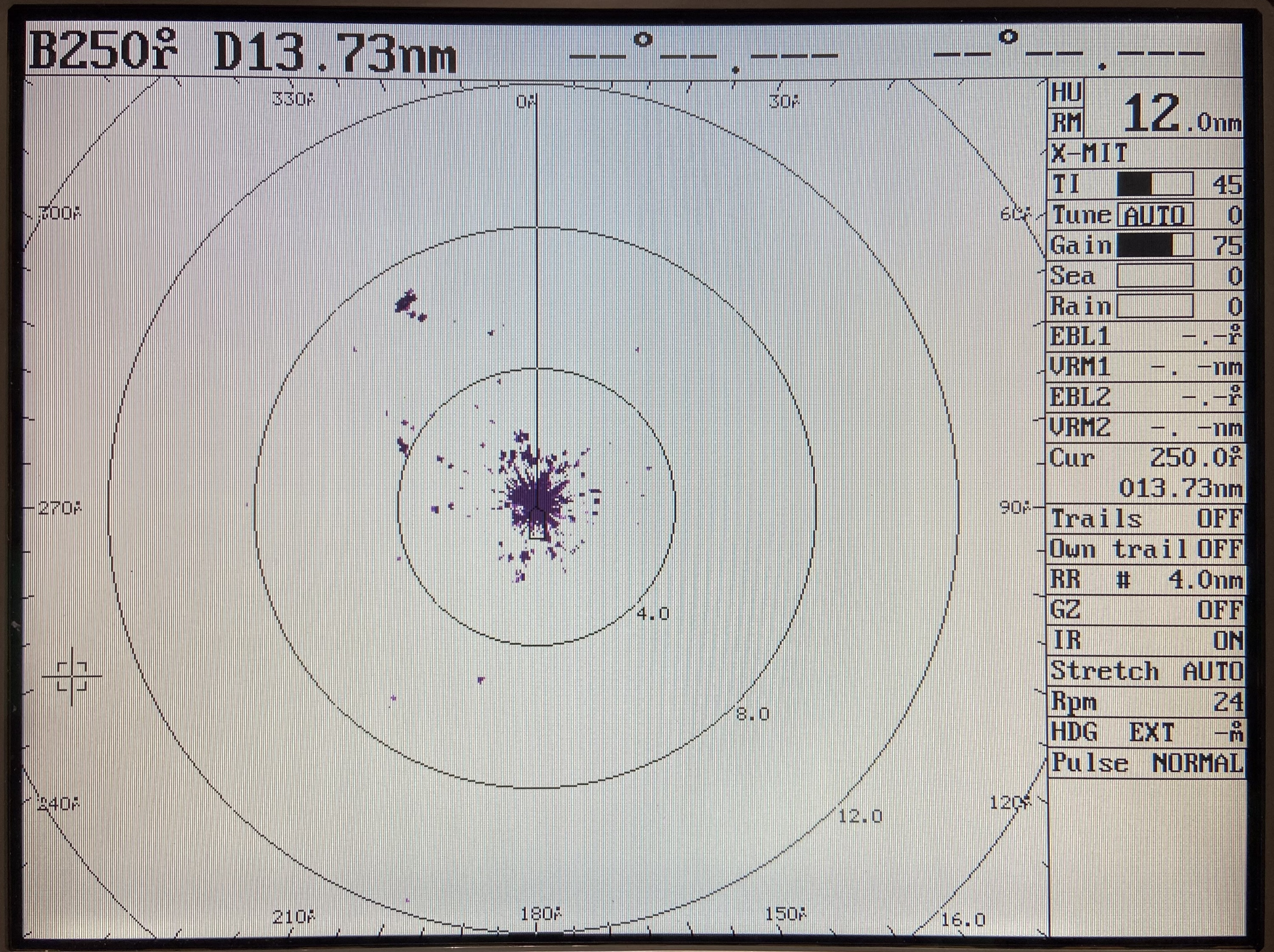Click the 180° bearing scale label
This screenshot has height=952, width=1274.
coord(540,913)
